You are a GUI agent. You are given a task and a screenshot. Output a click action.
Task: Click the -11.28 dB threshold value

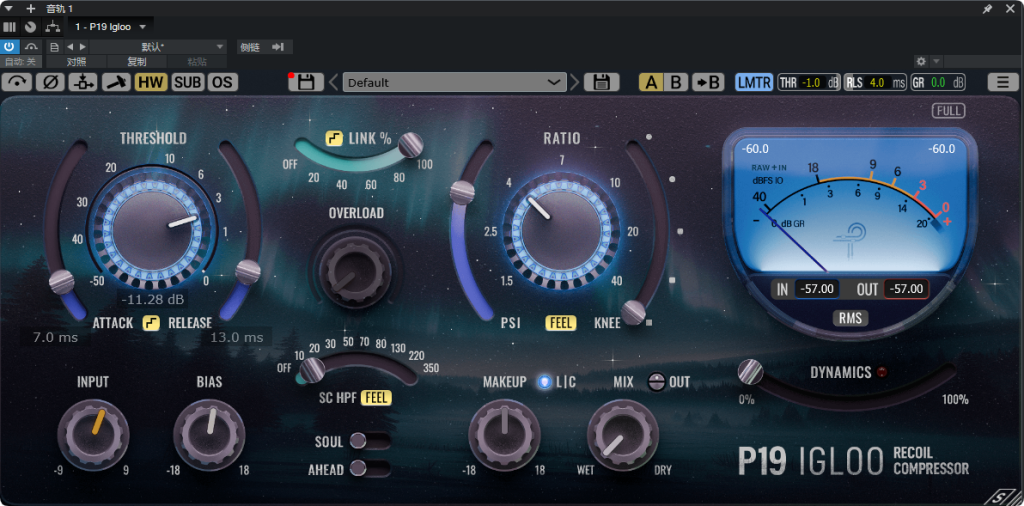coord(152,299)
